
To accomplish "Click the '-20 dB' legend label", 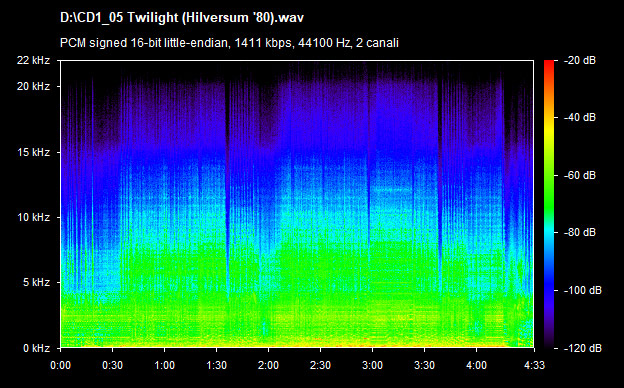I will click(580, 60).
